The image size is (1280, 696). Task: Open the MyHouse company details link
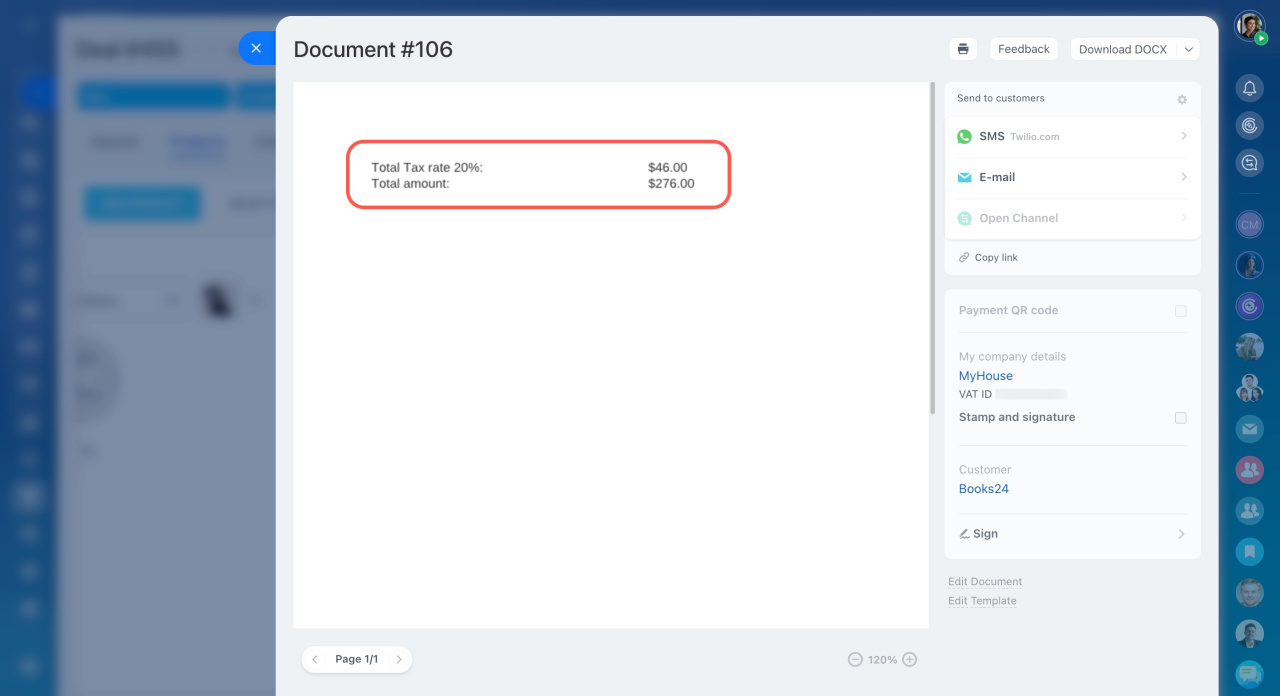click(986, 376)
